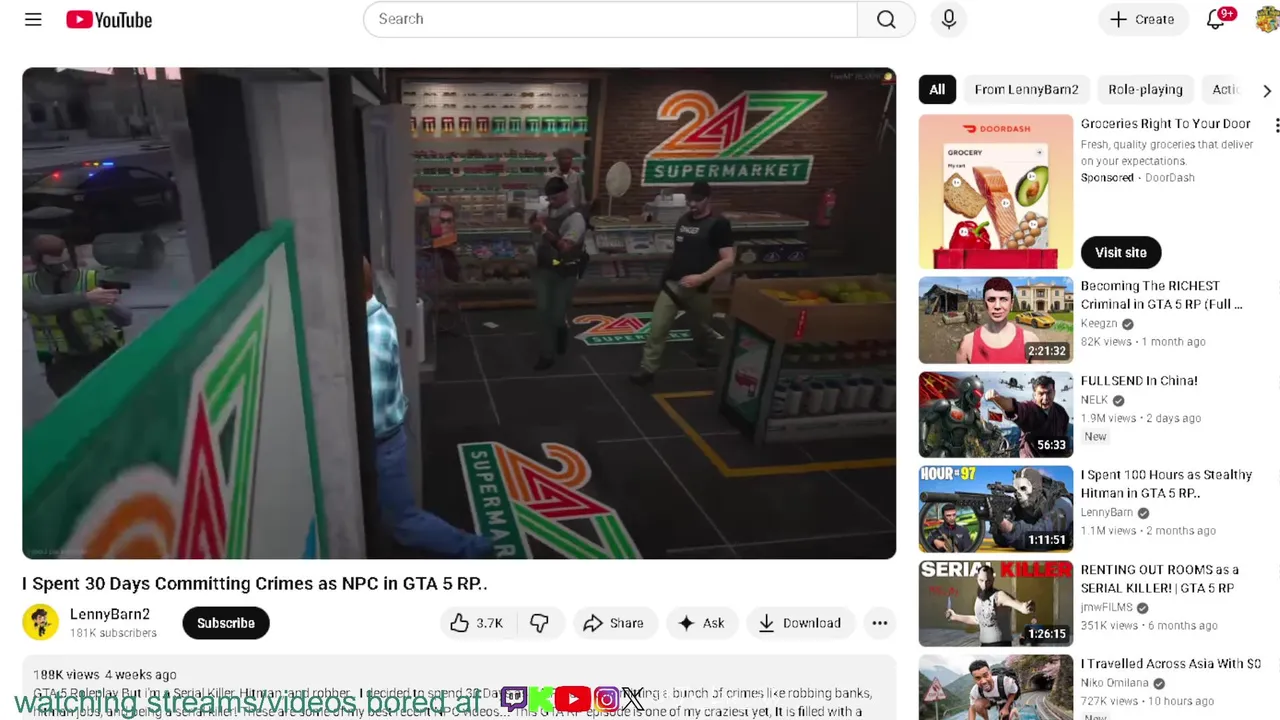This screenshot has height=720, width=1280.
Task: Open 'FULLSEND In China!' title
Action: click(x=1139, y=381)
